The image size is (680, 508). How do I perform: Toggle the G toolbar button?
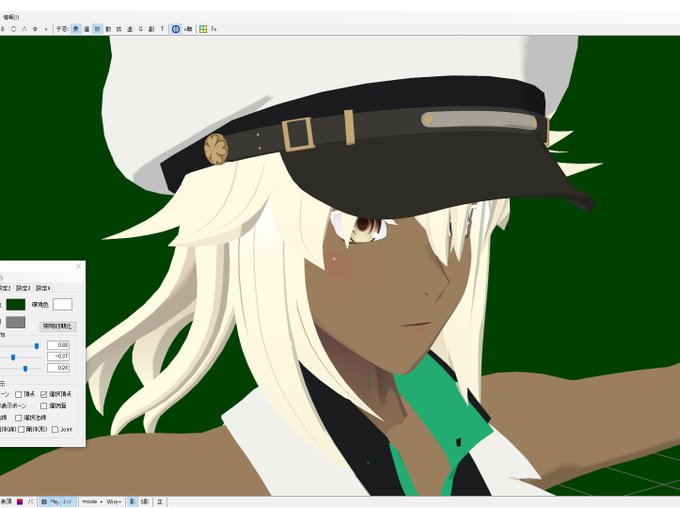coord(141,29)
